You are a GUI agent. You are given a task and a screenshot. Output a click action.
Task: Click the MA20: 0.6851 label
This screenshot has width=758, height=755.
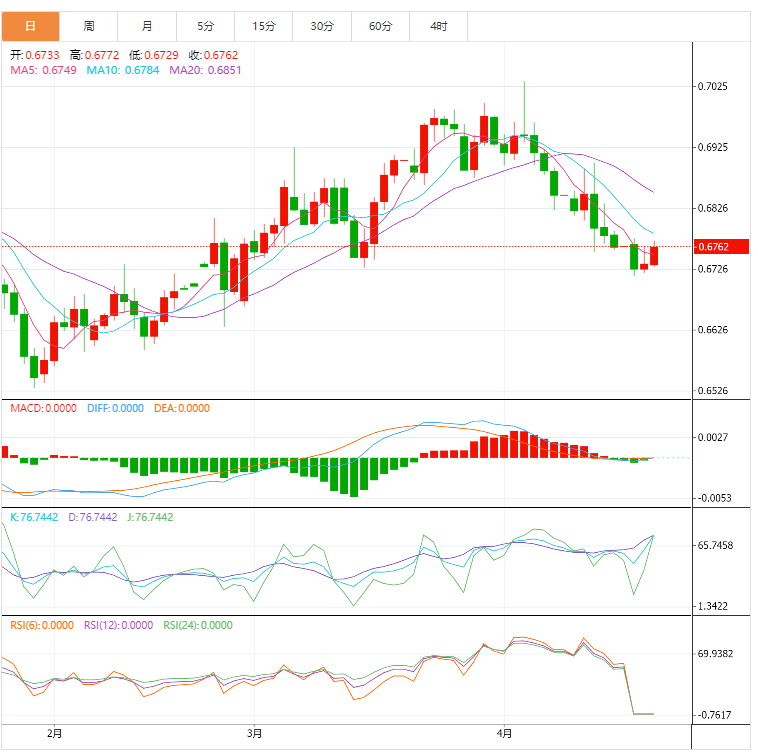(x=205, y=70)
